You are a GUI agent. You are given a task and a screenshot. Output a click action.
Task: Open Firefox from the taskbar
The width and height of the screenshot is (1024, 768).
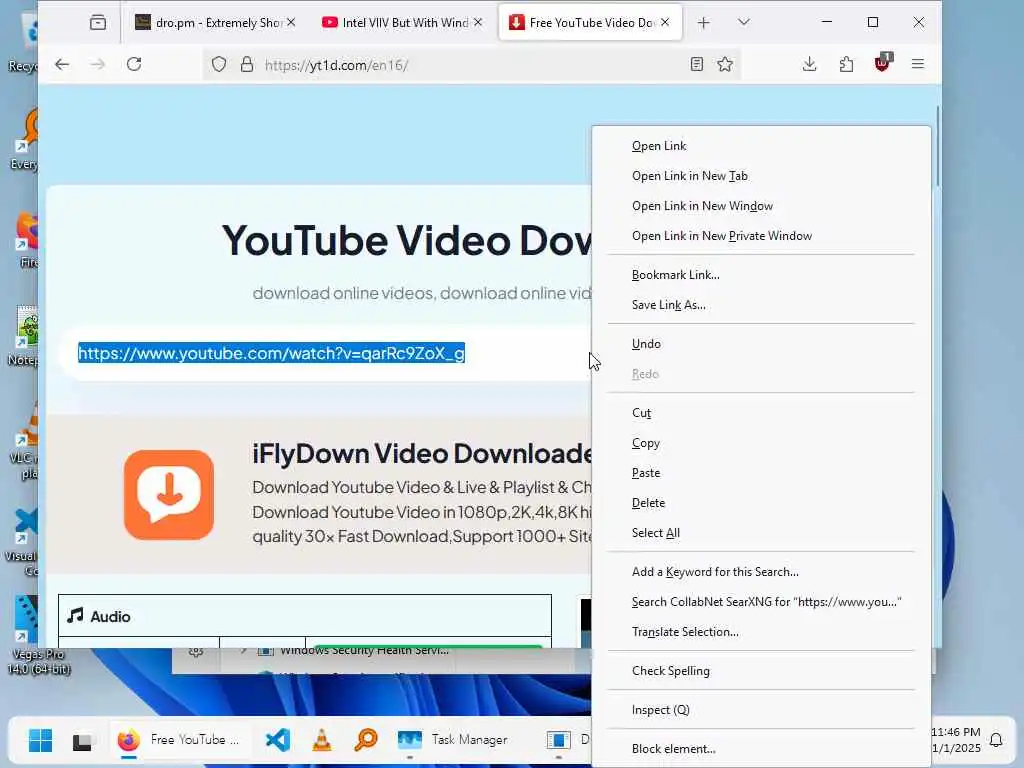point(180,740)
